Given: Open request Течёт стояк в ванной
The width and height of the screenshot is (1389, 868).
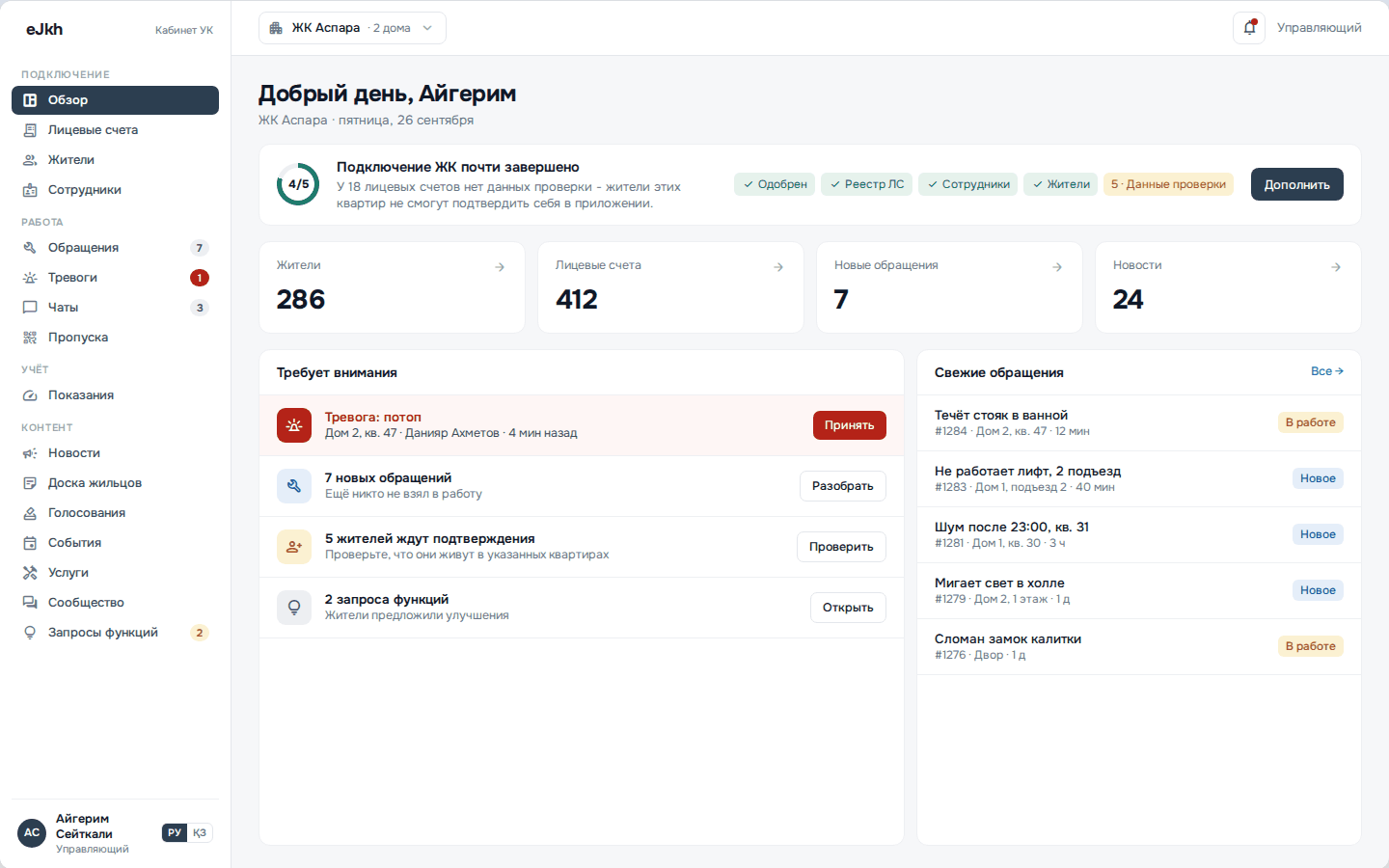Looking at the screenshot, I should click(x=1138, y=423).
